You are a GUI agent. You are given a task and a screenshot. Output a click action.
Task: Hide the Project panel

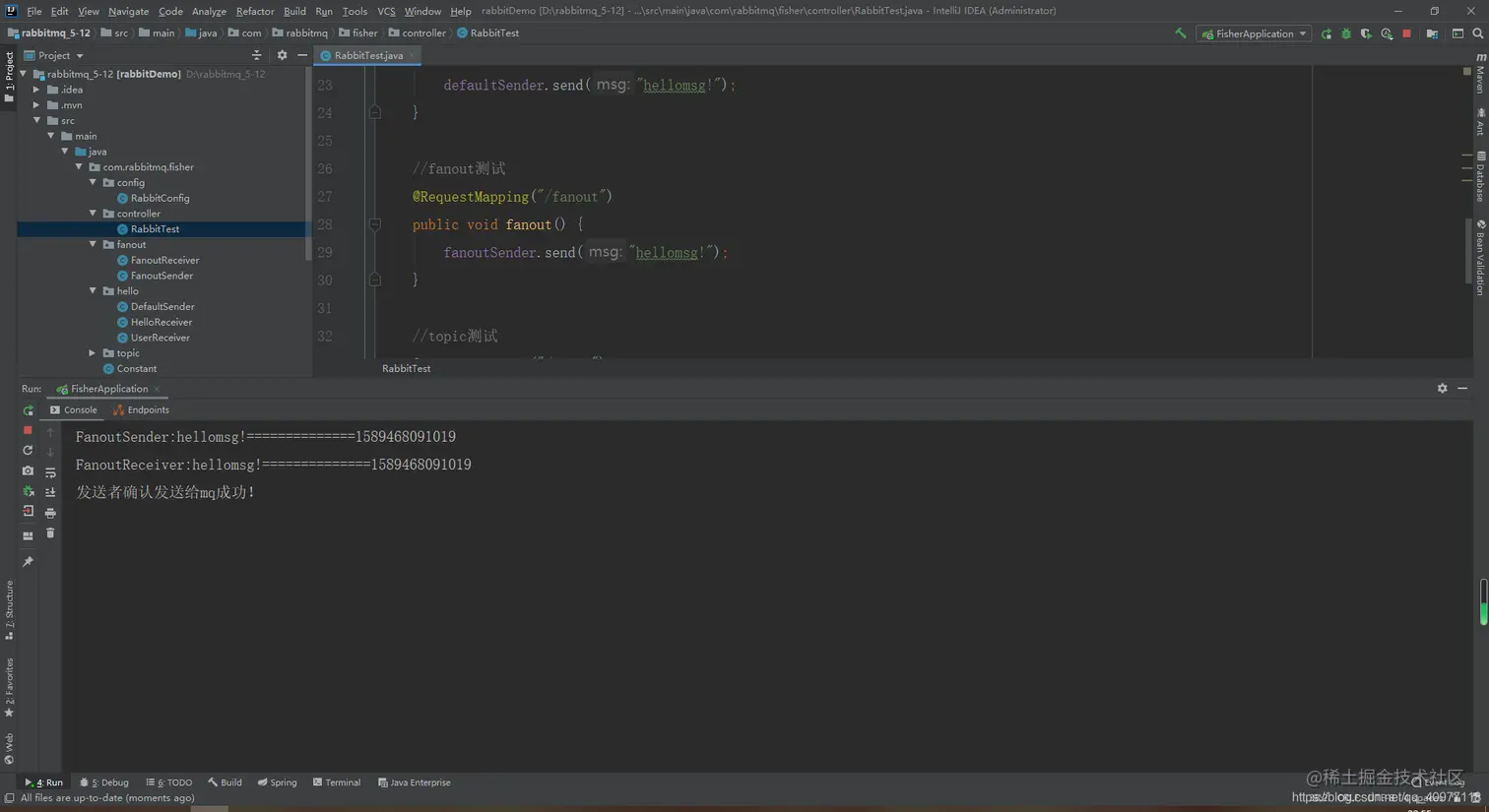302,55
